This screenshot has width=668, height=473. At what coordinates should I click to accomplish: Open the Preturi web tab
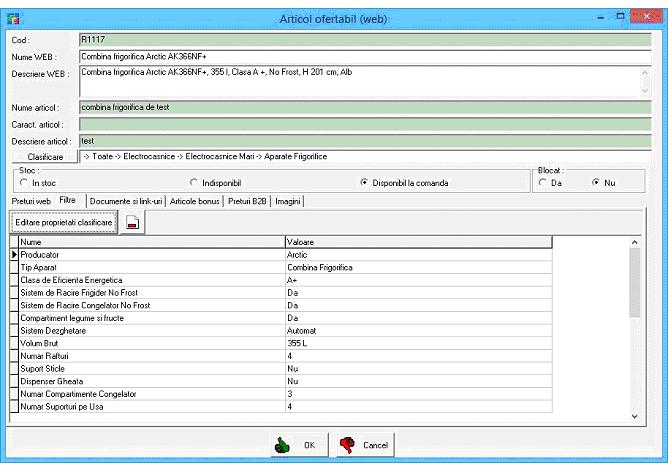30,201
